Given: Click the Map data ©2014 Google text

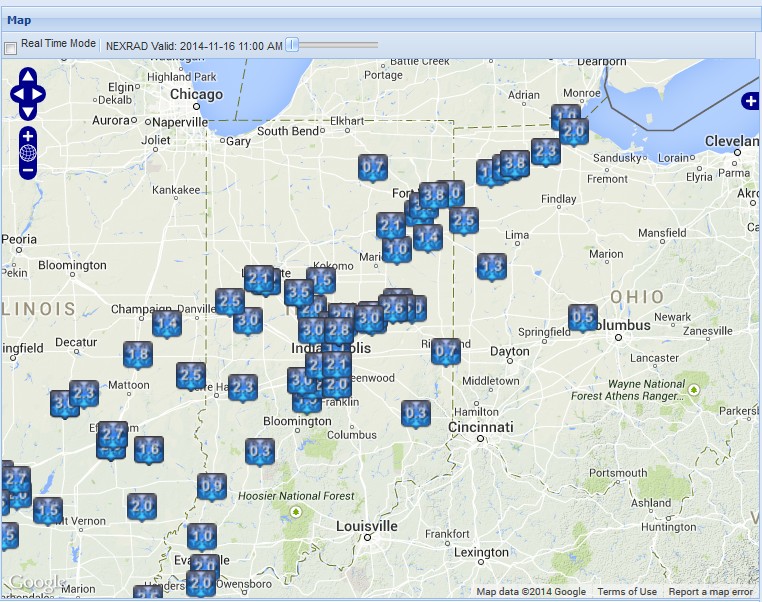Looking at the screenshot, I should (x=531, y=592).
